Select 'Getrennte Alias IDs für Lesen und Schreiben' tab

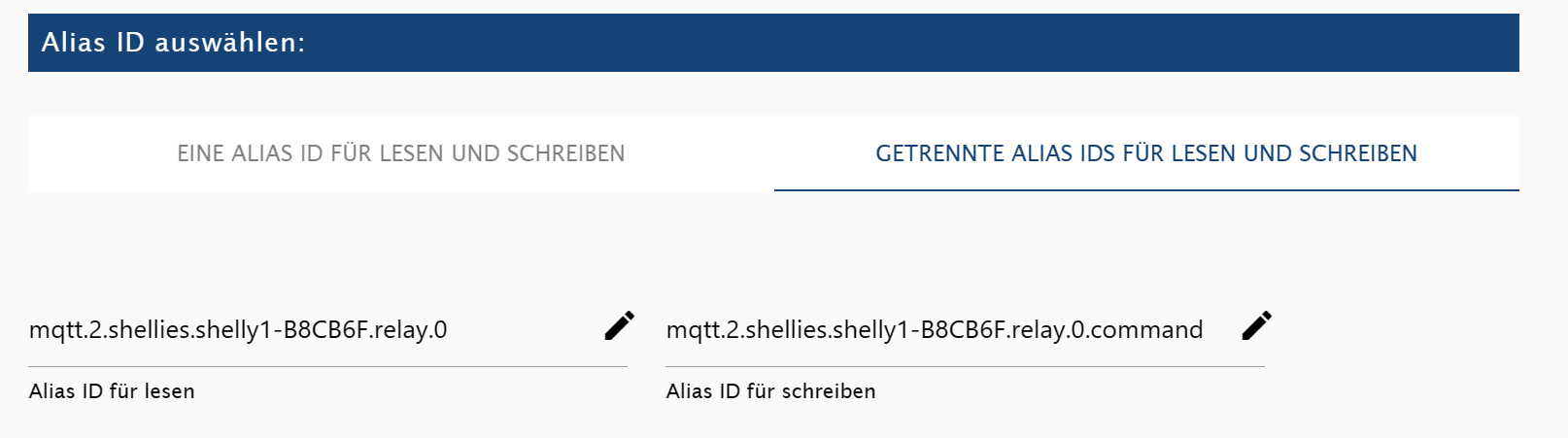coord(1146,153)
